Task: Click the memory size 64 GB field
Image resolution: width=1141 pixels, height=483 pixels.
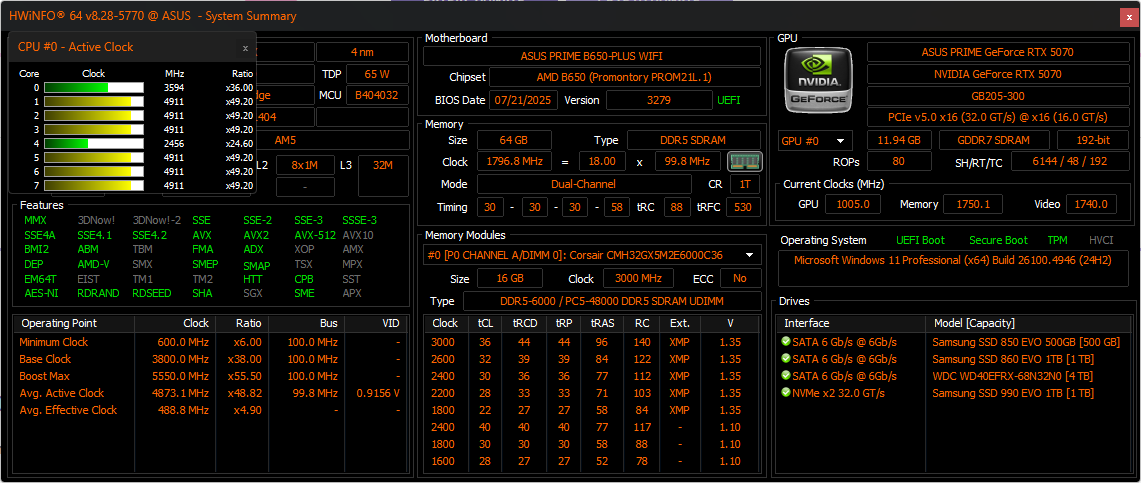Action: (514, 140)
